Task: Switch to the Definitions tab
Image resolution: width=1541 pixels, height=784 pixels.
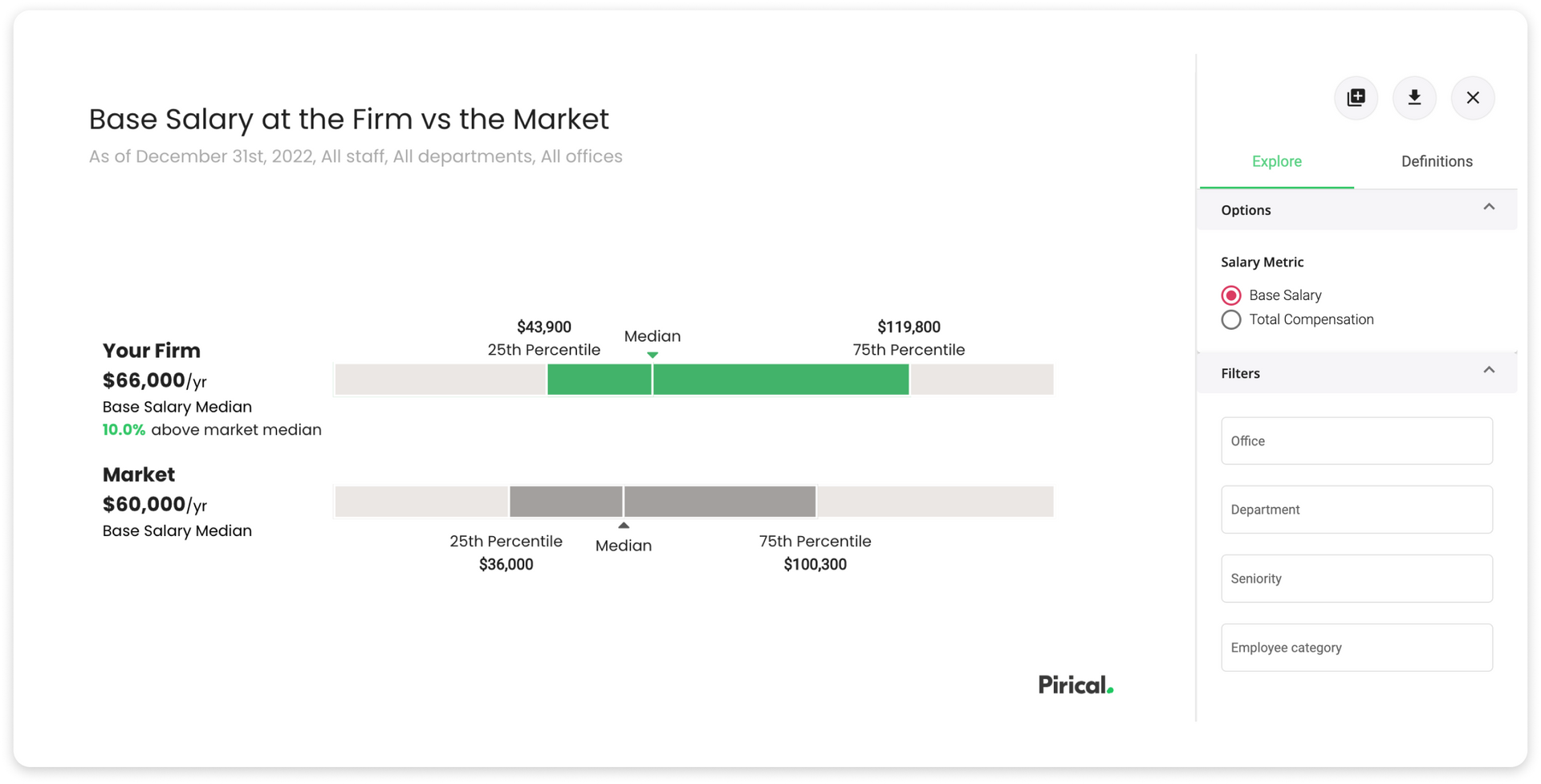Action: 1437,161
